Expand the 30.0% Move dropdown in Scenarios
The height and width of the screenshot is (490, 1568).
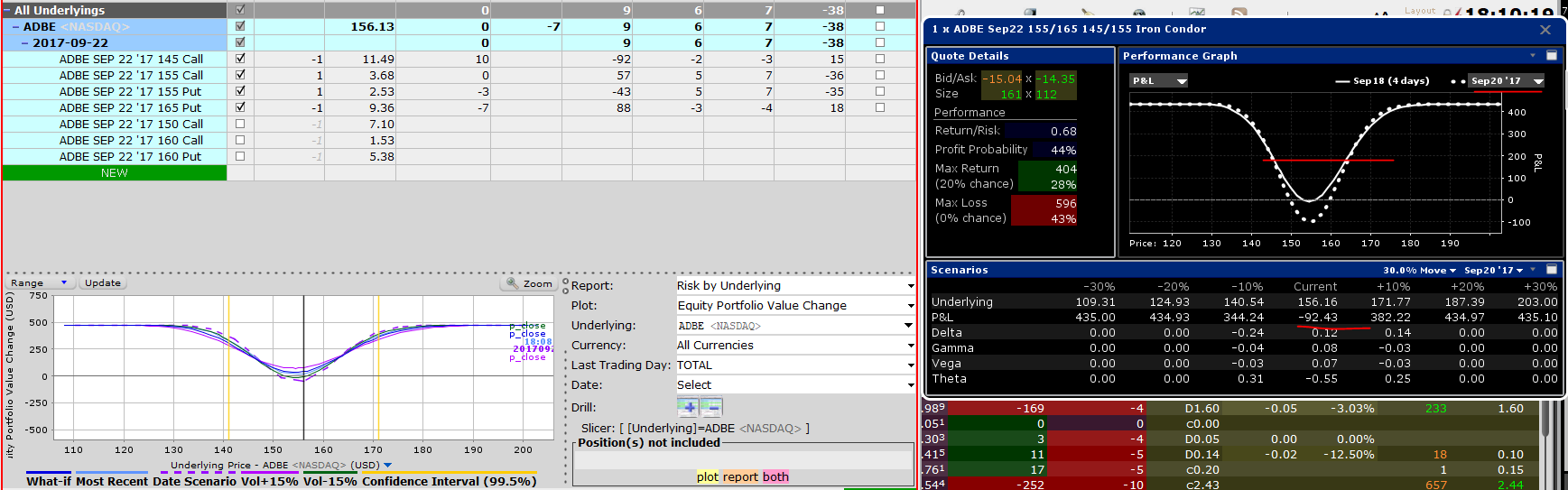click(x=1419, y=270)
